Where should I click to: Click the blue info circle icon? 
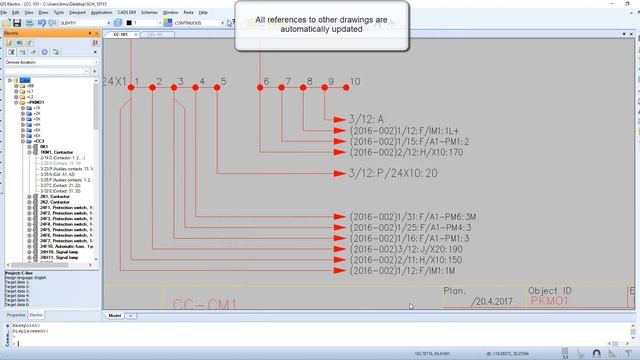tap(44, 52)
